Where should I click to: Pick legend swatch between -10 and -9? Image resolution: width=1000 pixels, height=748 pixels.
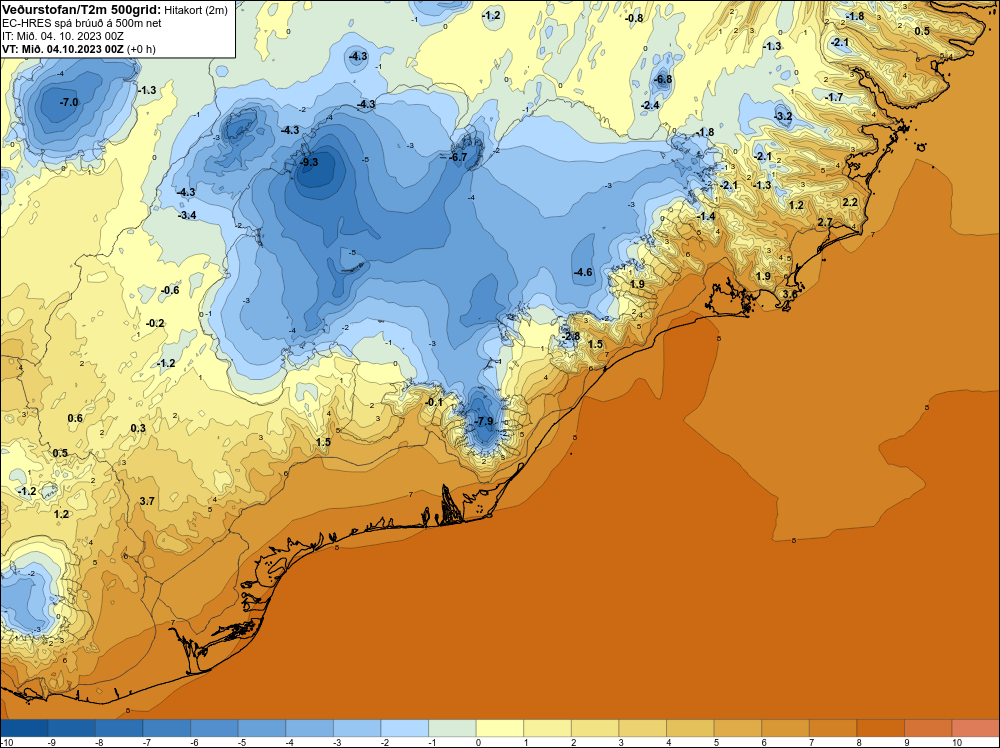(x=25, y=728)
